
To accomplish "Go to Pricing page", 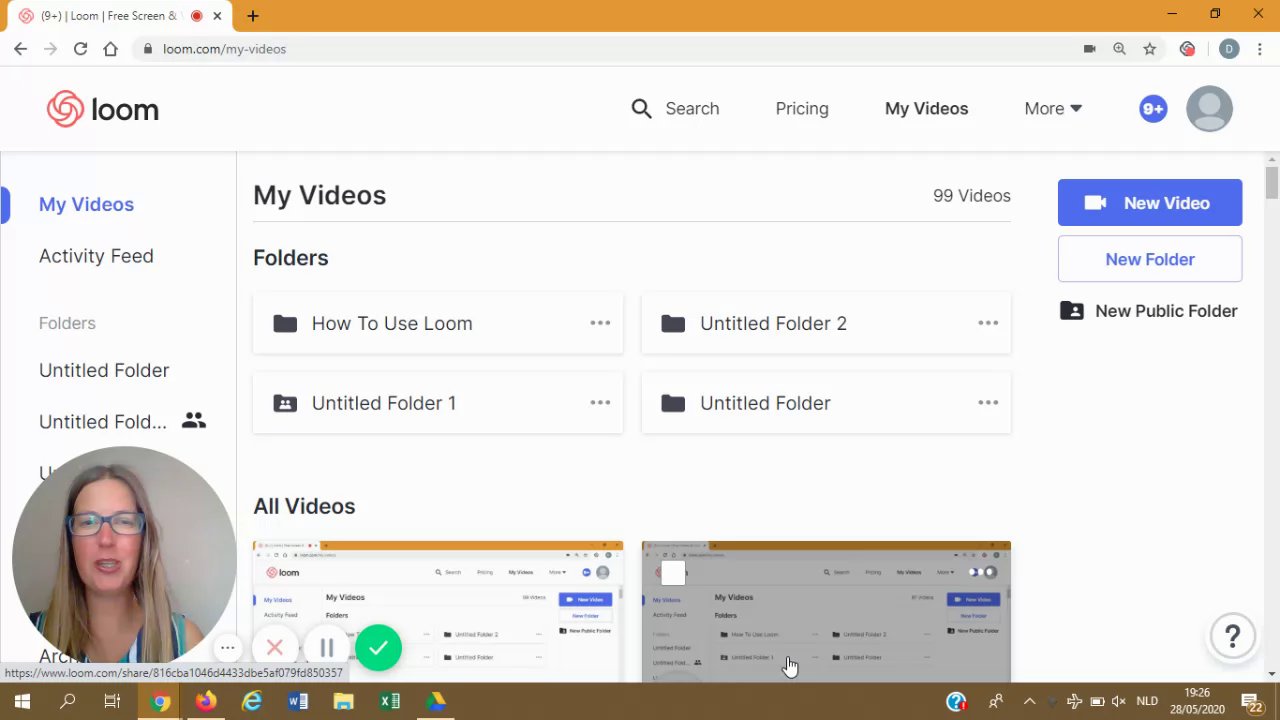I will pos(802,108).
